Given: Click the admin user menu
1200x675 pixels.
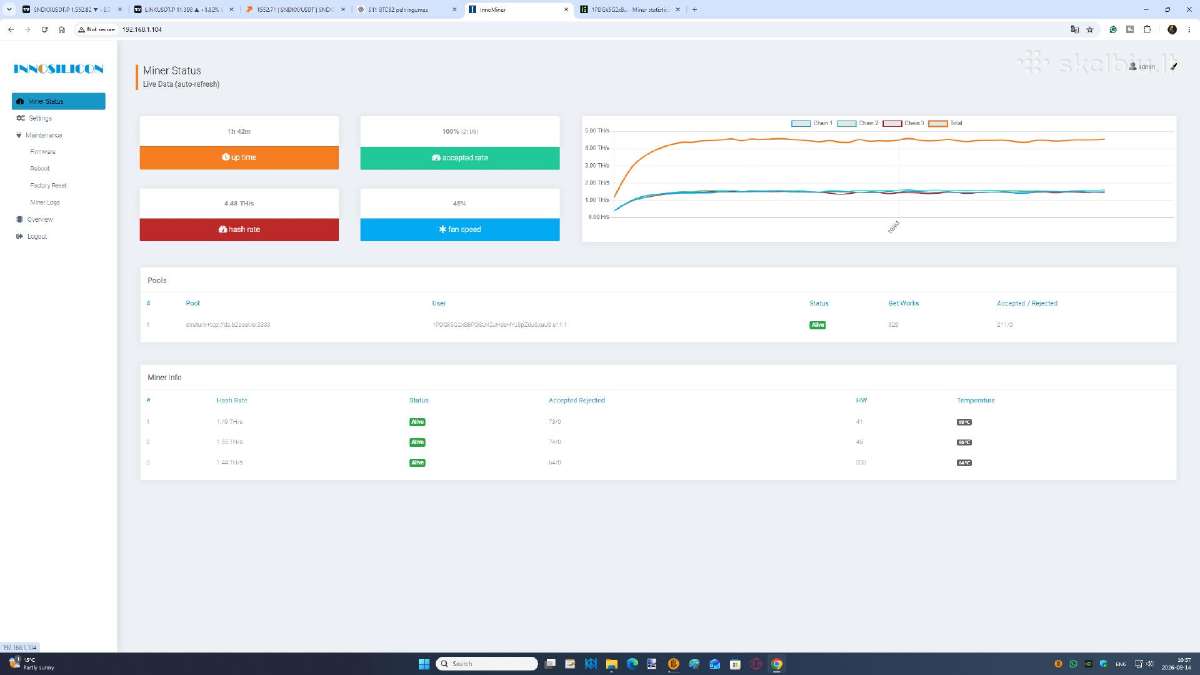Looking at the screenshot, I should pos(1142,67).
